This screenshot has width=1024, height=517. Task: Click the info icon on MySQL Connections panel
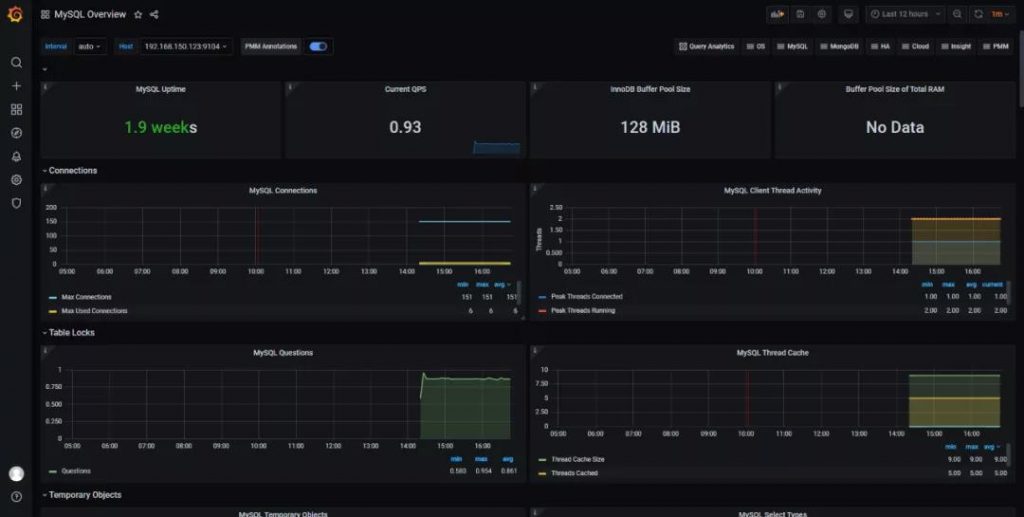45,189
